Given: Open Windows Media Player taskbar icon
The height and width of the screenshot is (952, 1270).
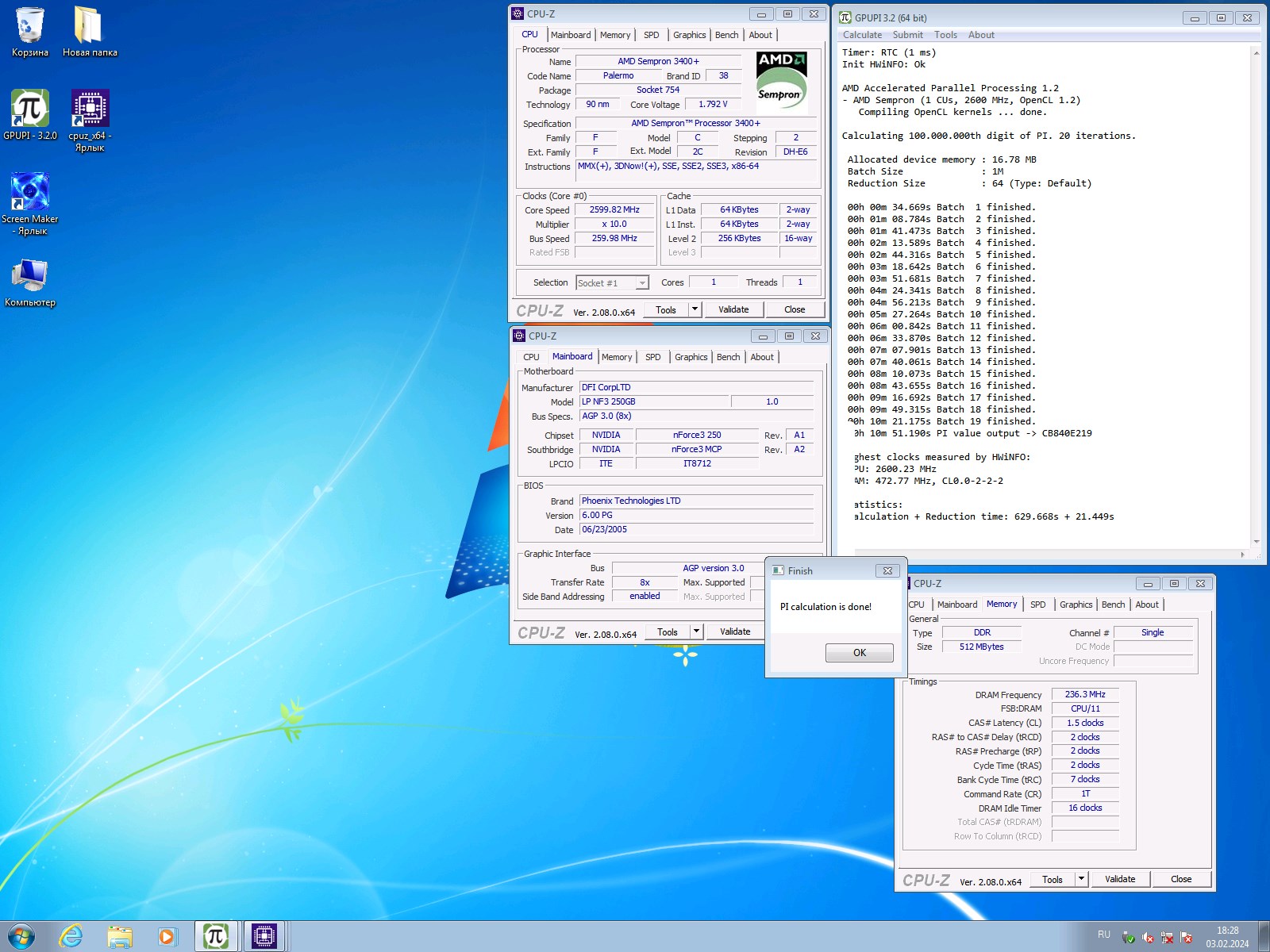Looking at the screenshot, I should 167,937.
